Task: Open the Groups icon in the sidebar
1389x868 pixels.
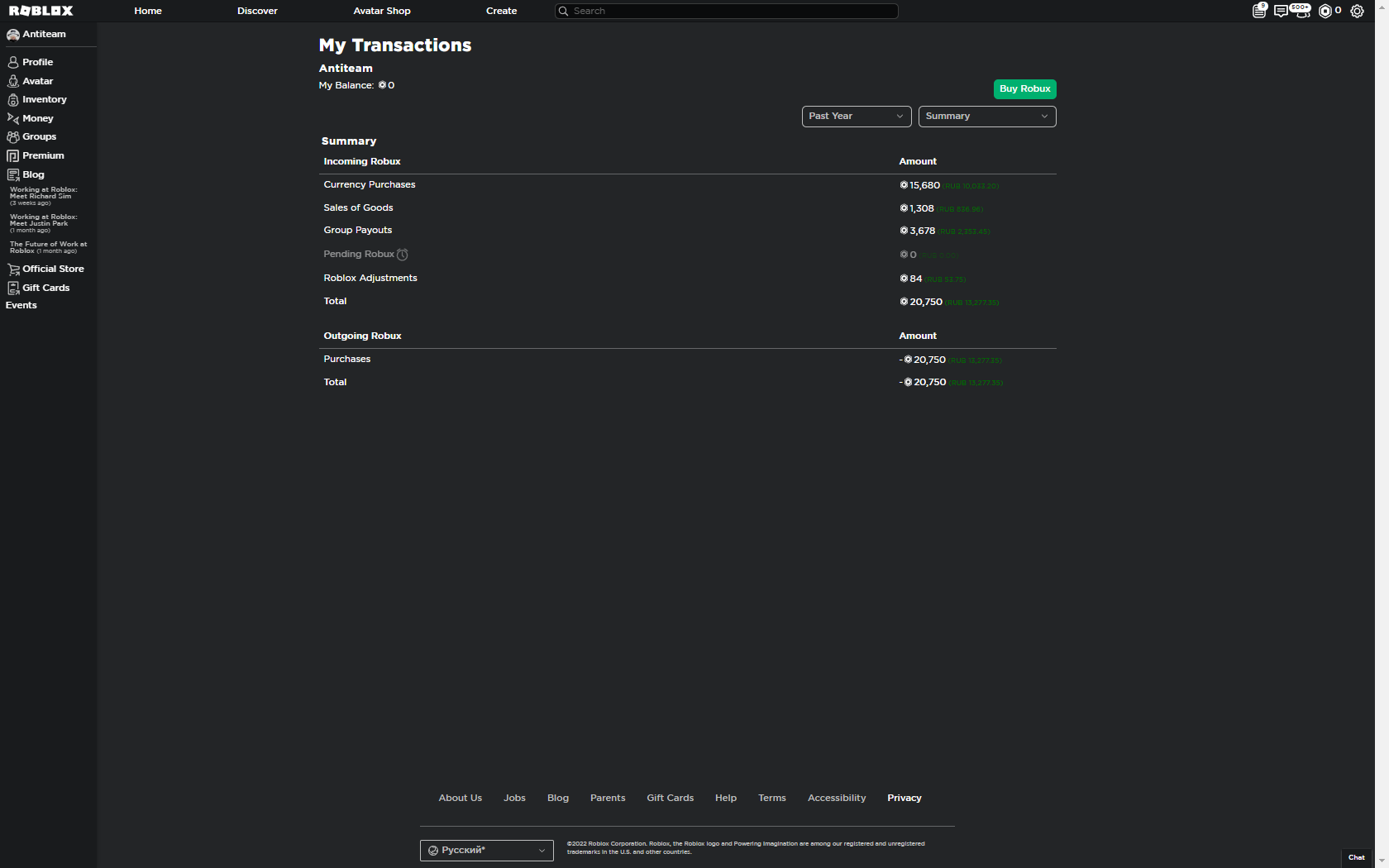Action: [13, 136]
